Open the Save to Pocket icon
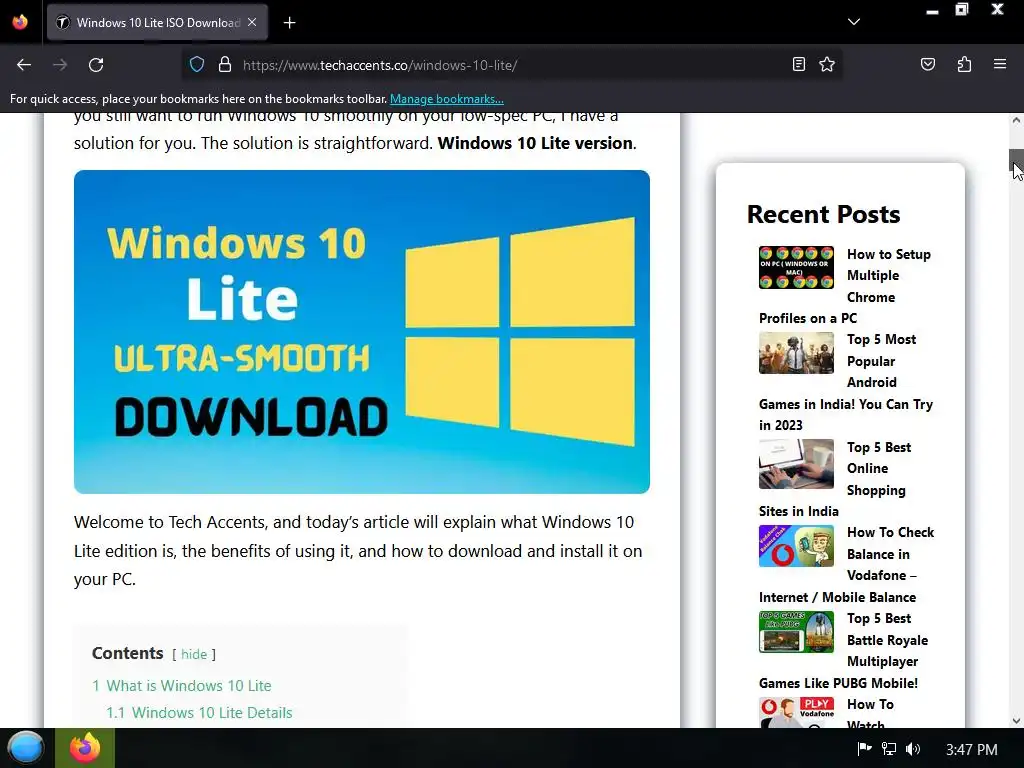This screenshot has width=1024, height=768. pyautogui.click(x=927, y=64)
